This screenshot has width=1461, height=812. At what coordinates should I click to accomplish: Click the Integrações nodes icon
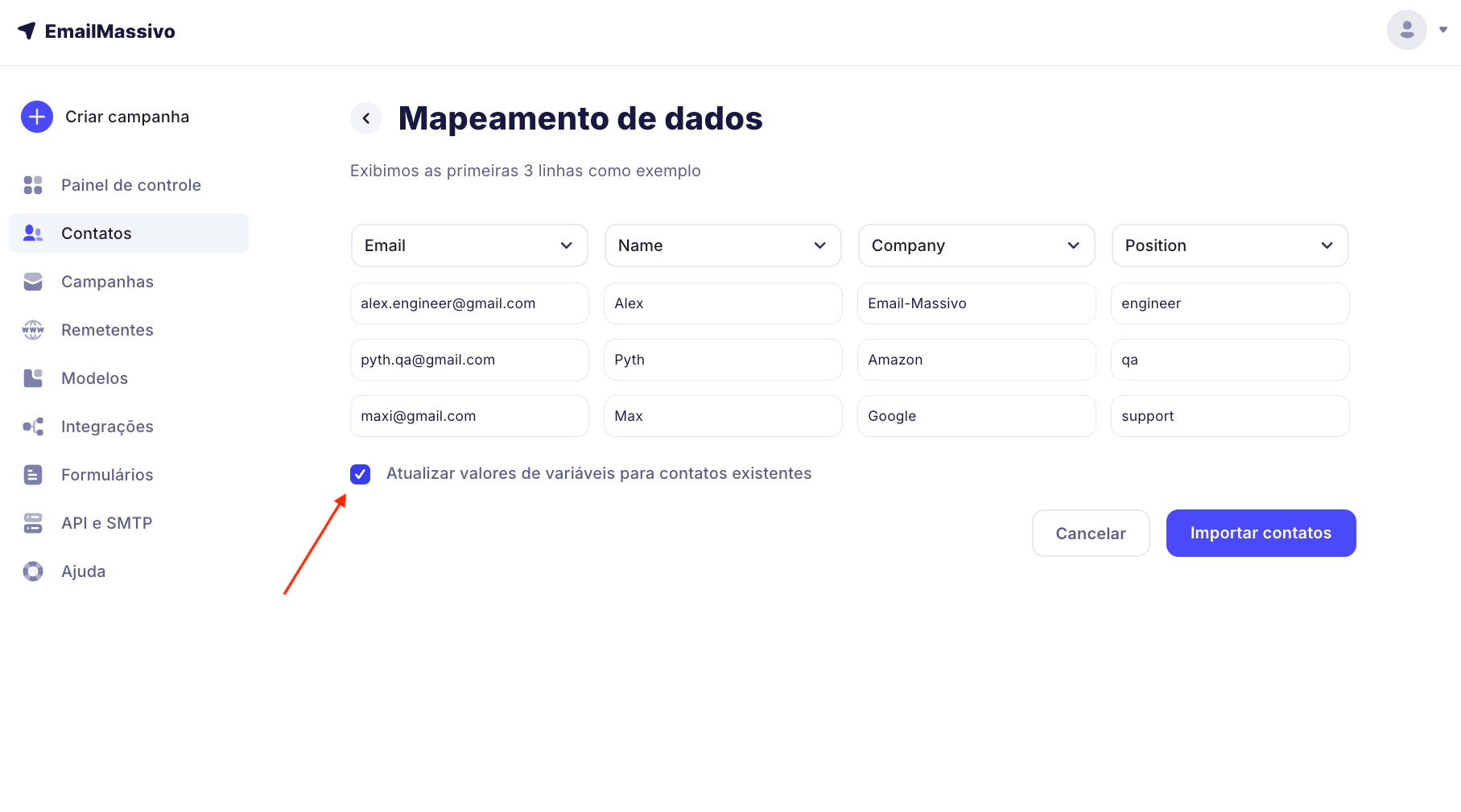tap(33, 427)
